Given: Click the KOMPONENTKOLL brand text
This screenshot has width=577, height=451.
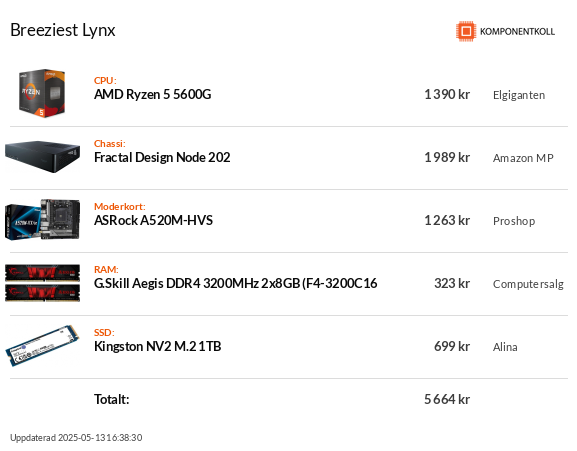Looking at the screenshot, I should click(x=517, y=32).
